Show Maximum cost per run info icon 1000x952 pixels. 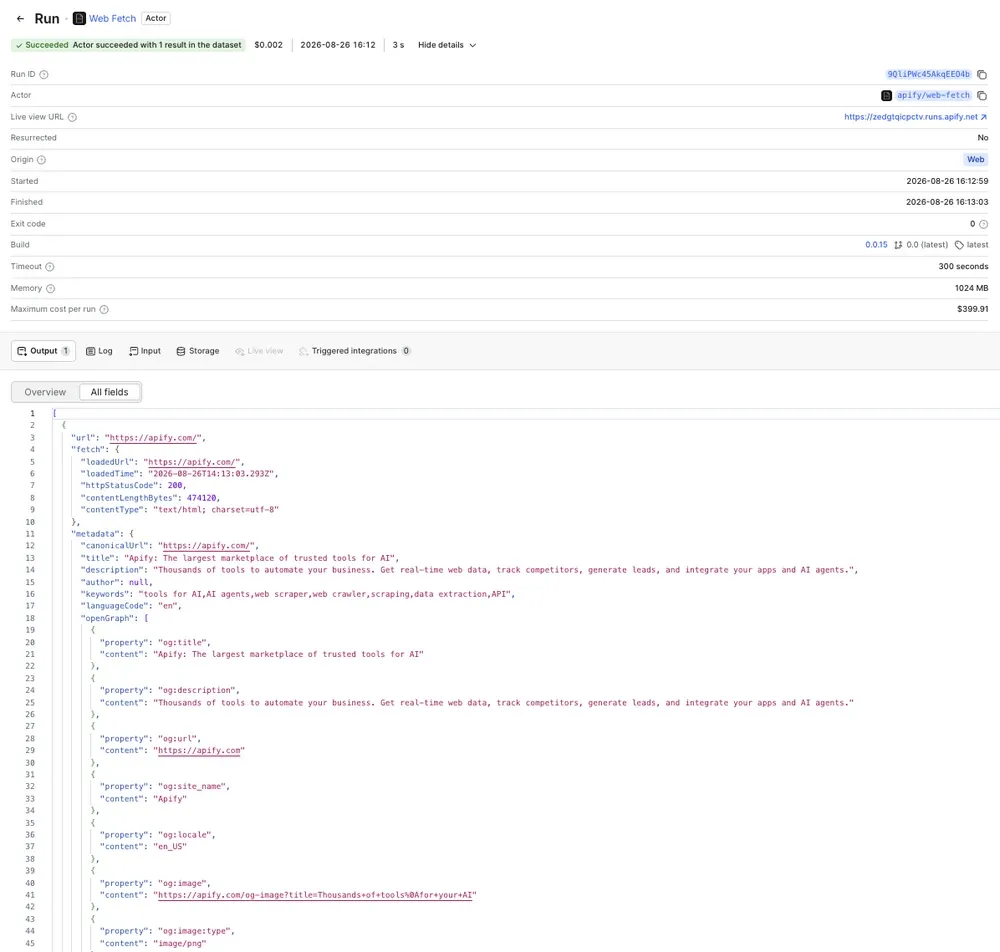(104, 309)
